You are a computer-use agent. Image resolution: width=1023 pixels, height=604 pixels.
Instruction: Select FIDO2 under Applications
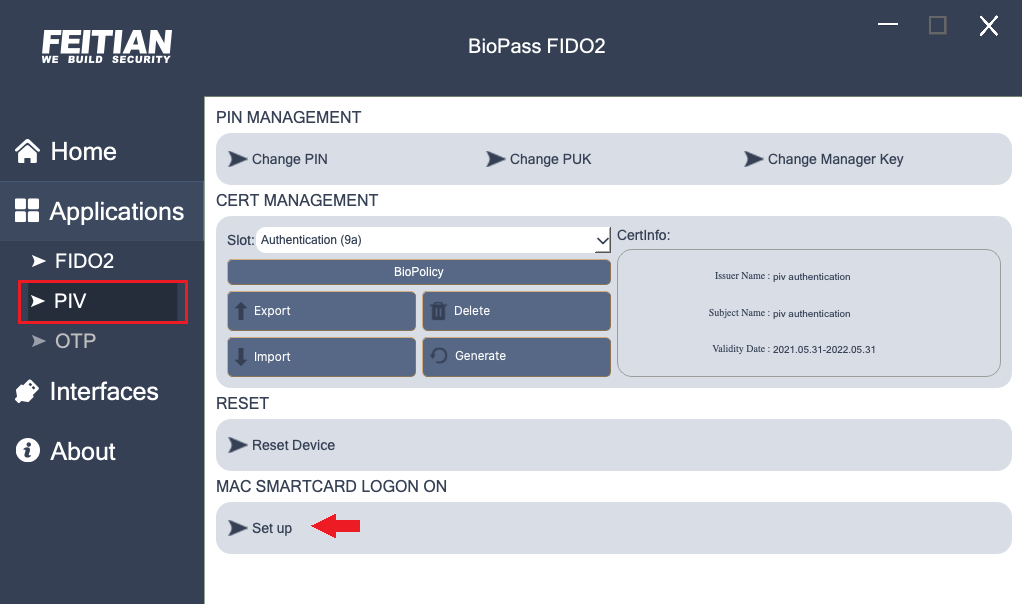84,261
